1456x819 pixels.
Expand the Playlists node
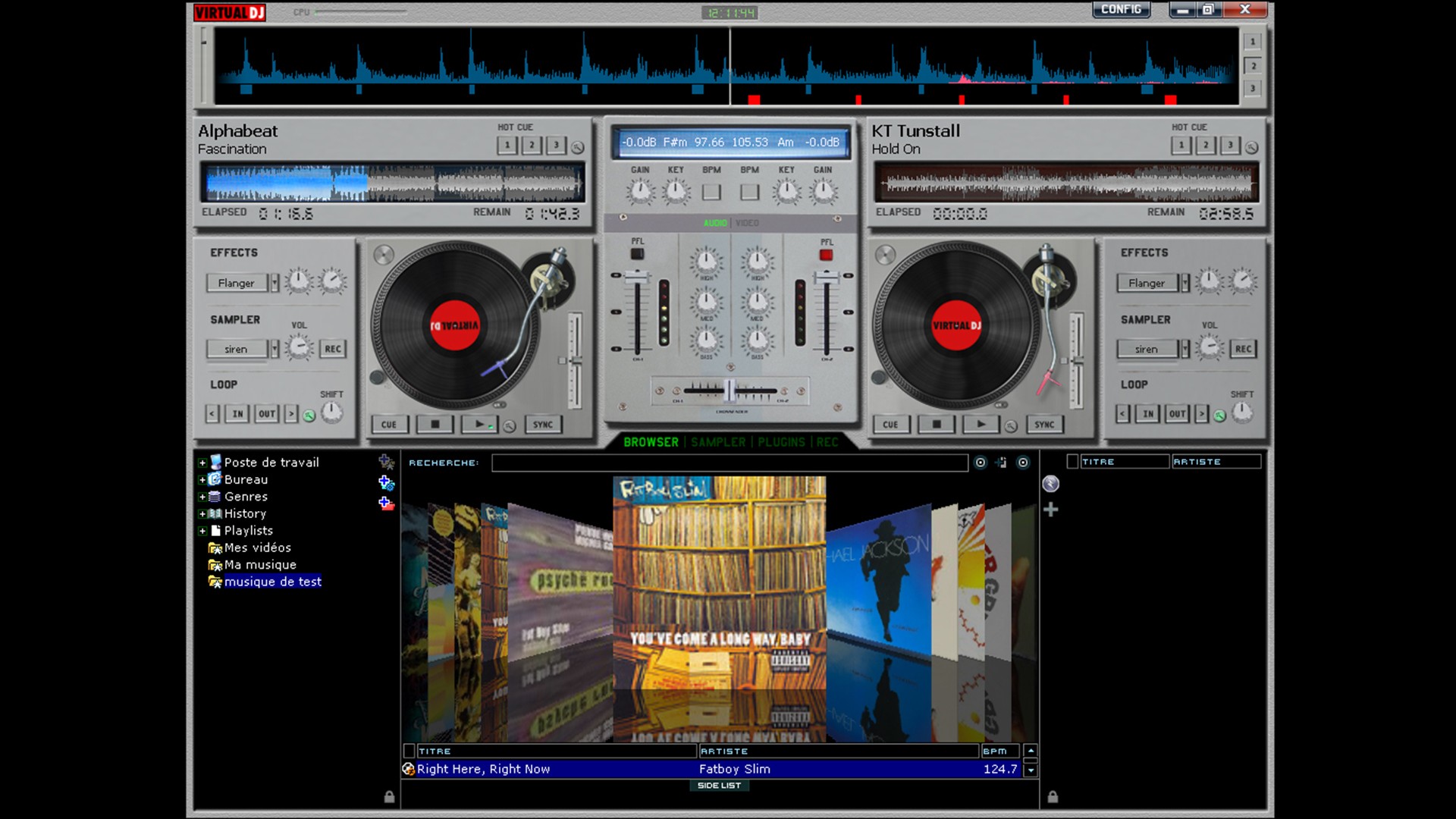[202, 530]
